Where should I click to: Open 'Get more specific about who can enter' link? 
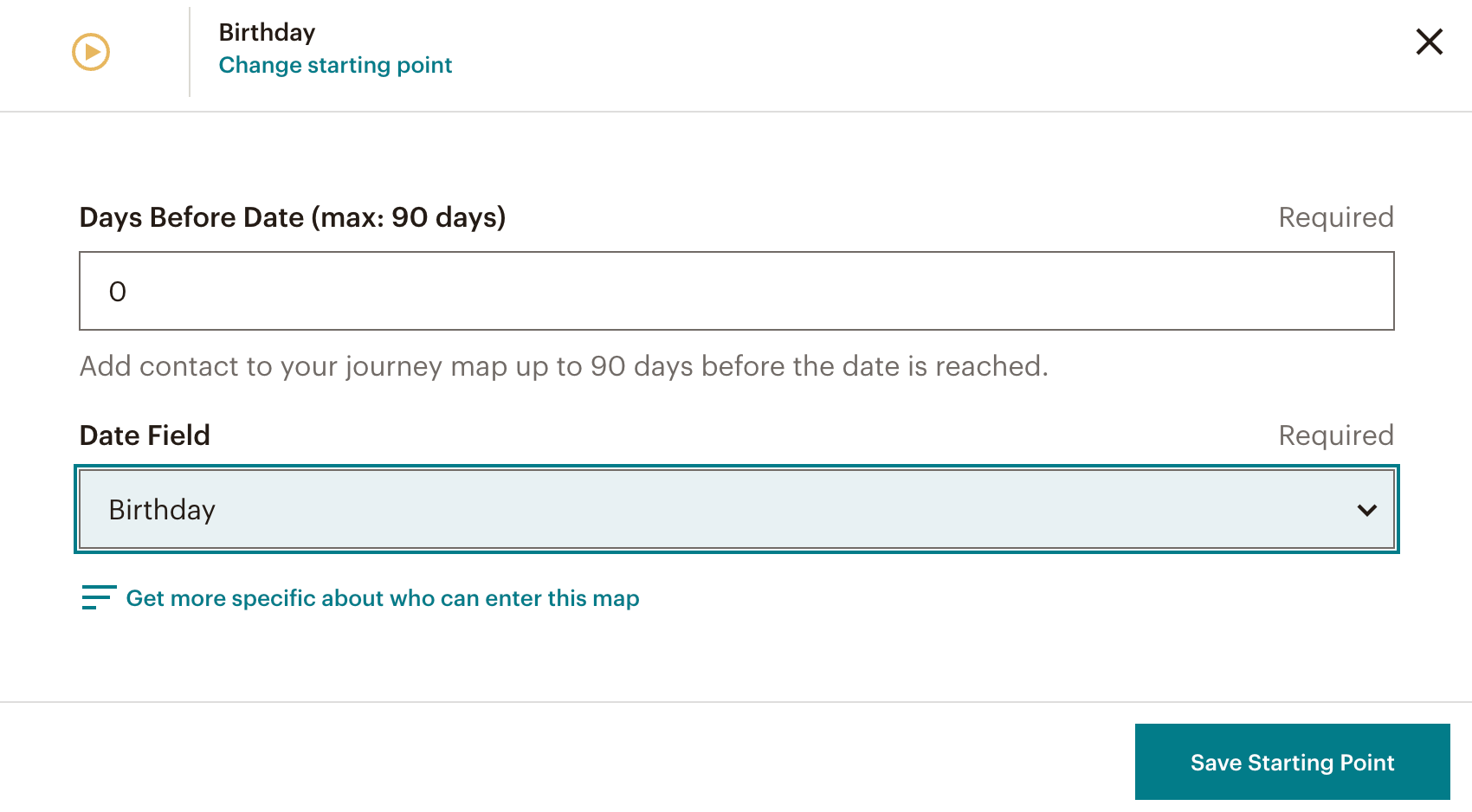pos(382,598)
